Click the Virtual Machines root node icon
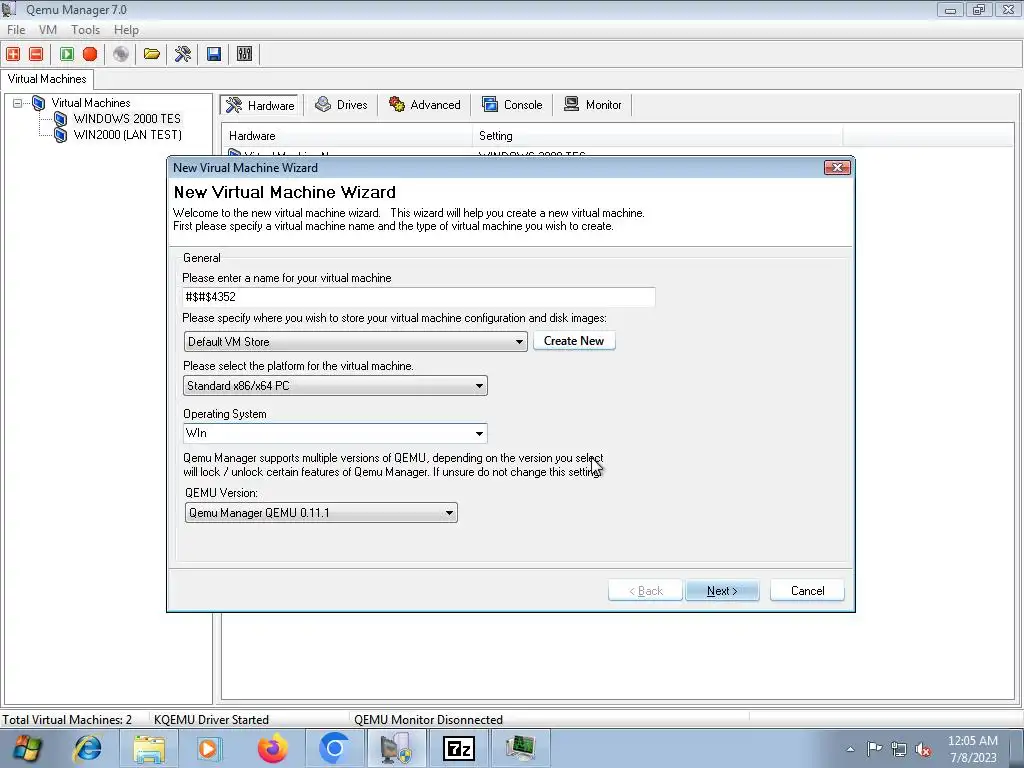Image resolution: width=1024 pixels, height=768 pixels. (x=39, y=103)
